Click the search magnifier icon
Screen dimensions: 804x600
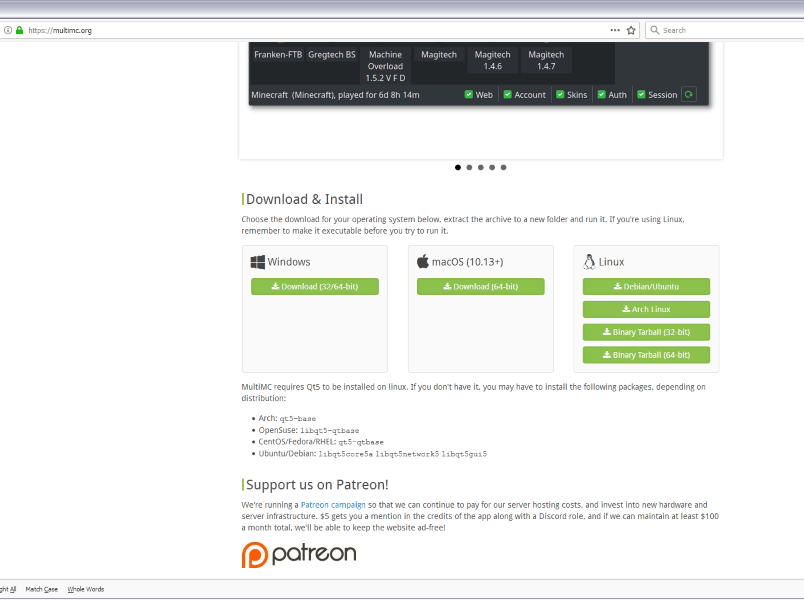click(654, 30)
